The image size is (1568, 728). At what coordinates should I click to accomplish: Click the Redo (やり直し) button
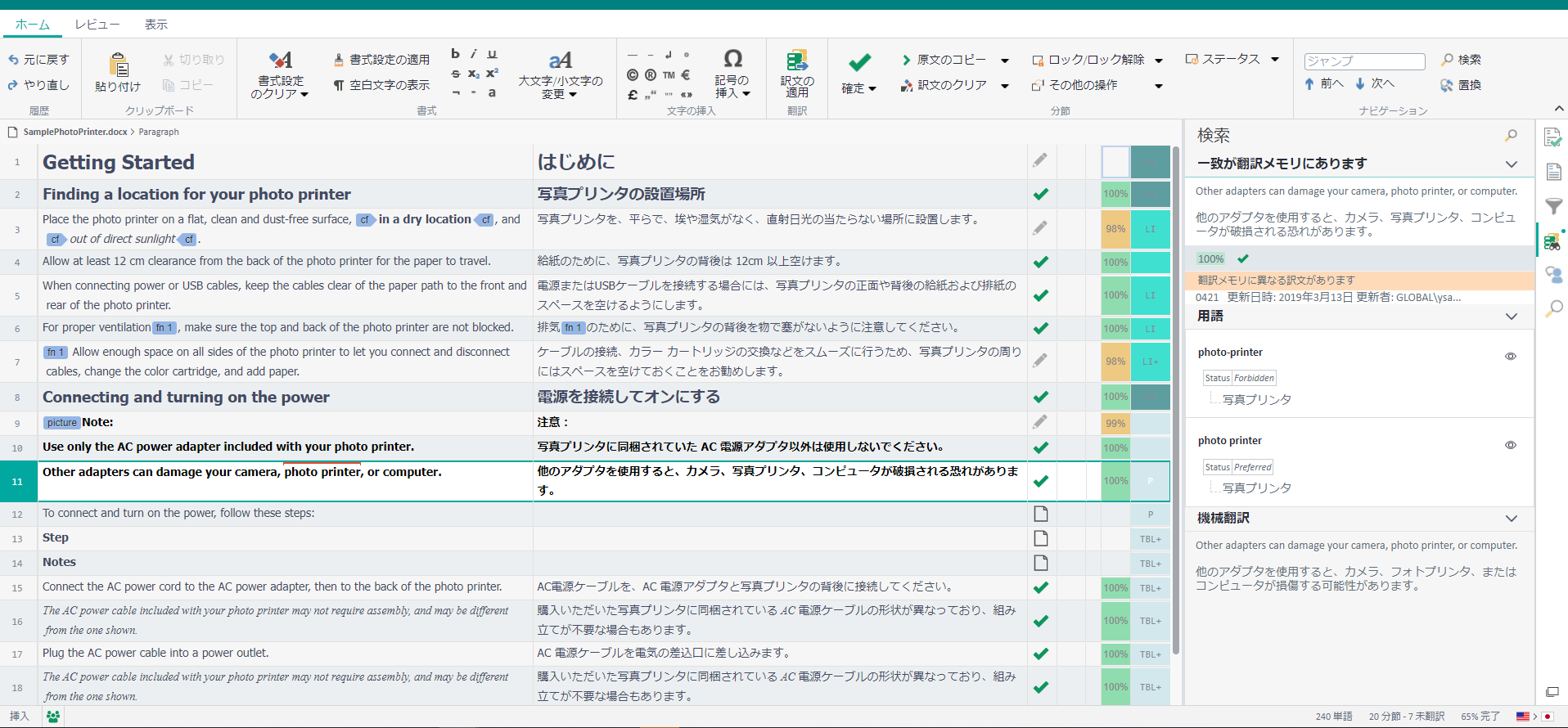(x=38, y=85)
